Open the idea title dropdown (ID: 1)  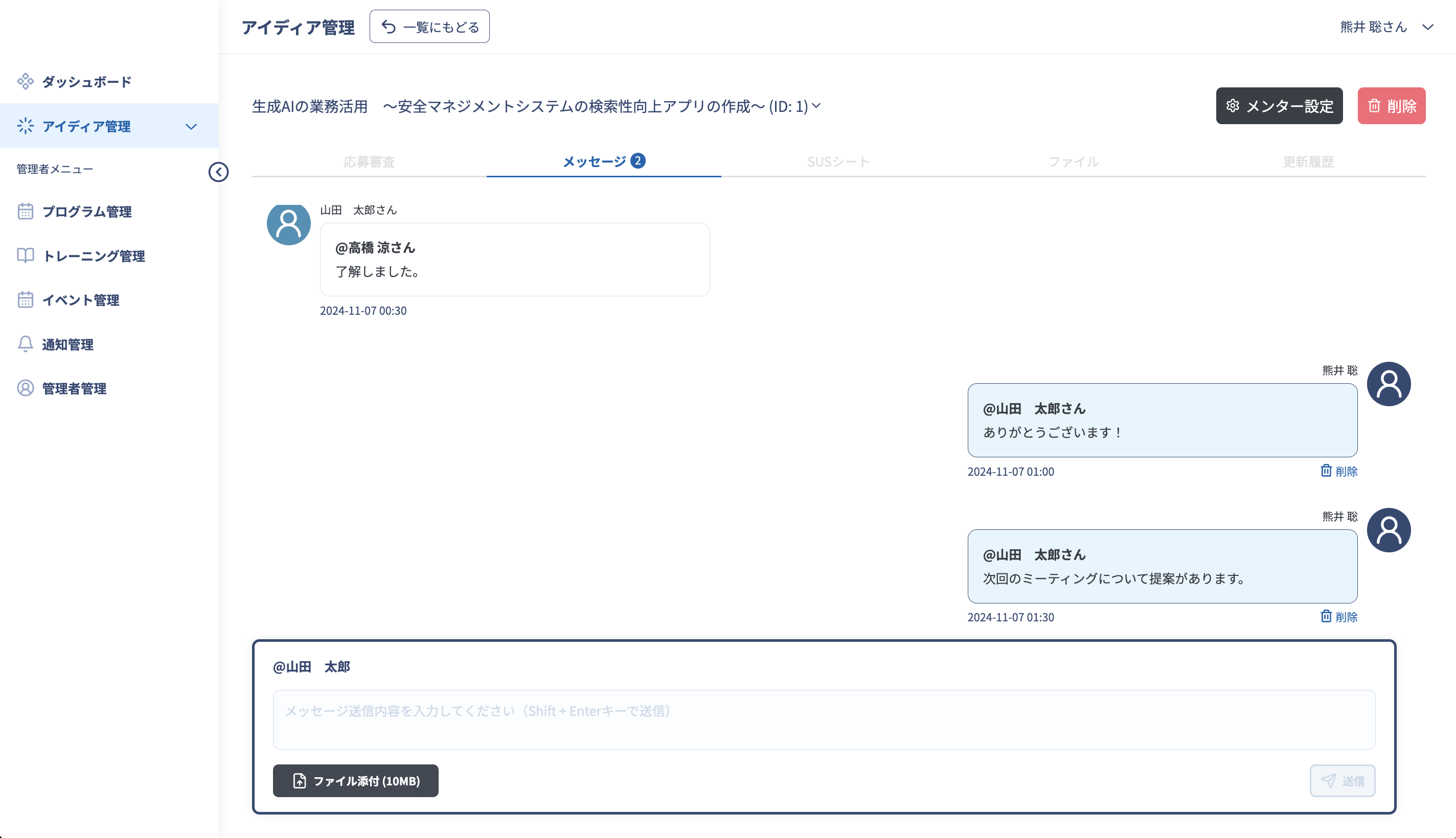click(x=816, y=106)
